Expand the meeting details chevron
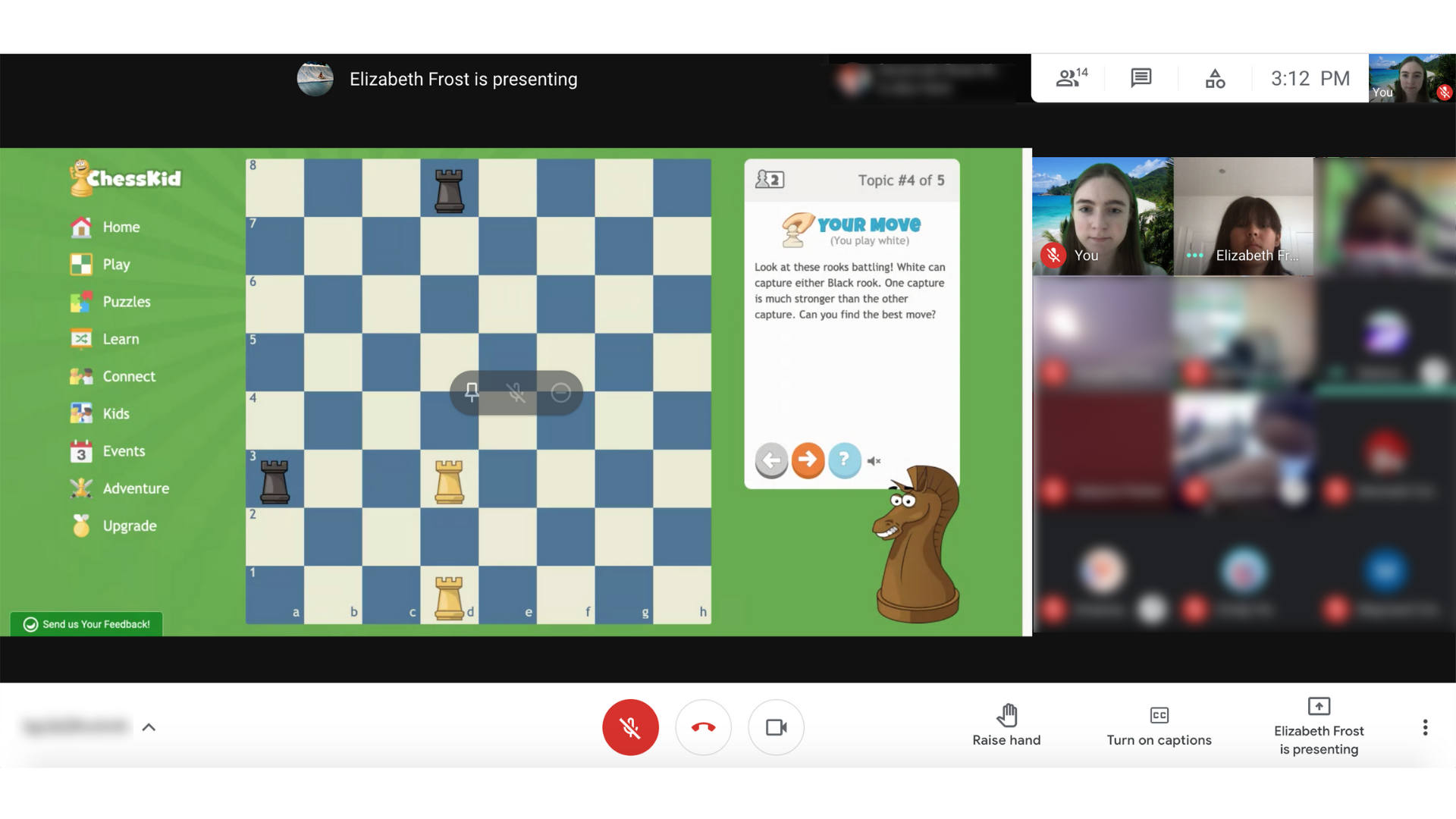Image resolution: width=1456 pixels, height=819 pixels. (x=149, y=726)
